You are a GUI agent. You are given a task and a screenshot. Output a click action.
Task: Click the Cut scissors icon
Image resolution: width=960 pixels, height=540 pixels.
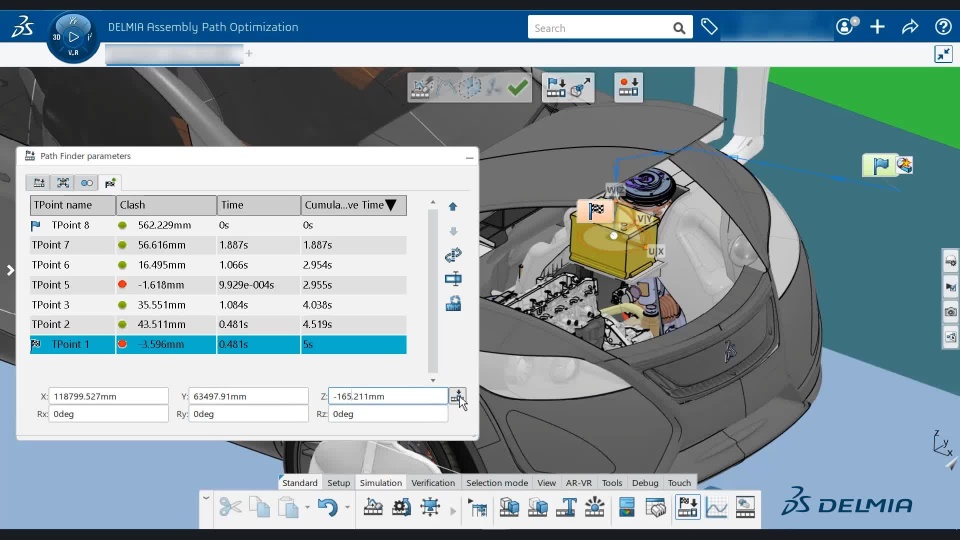pos(230,507)
